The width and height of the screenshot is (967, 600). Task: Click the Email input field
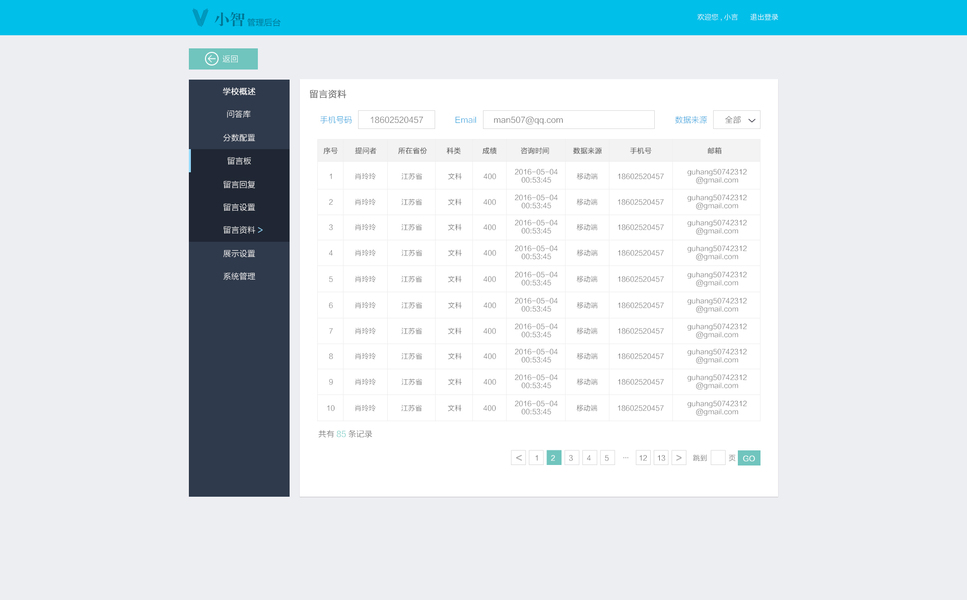tap(569, 120)
